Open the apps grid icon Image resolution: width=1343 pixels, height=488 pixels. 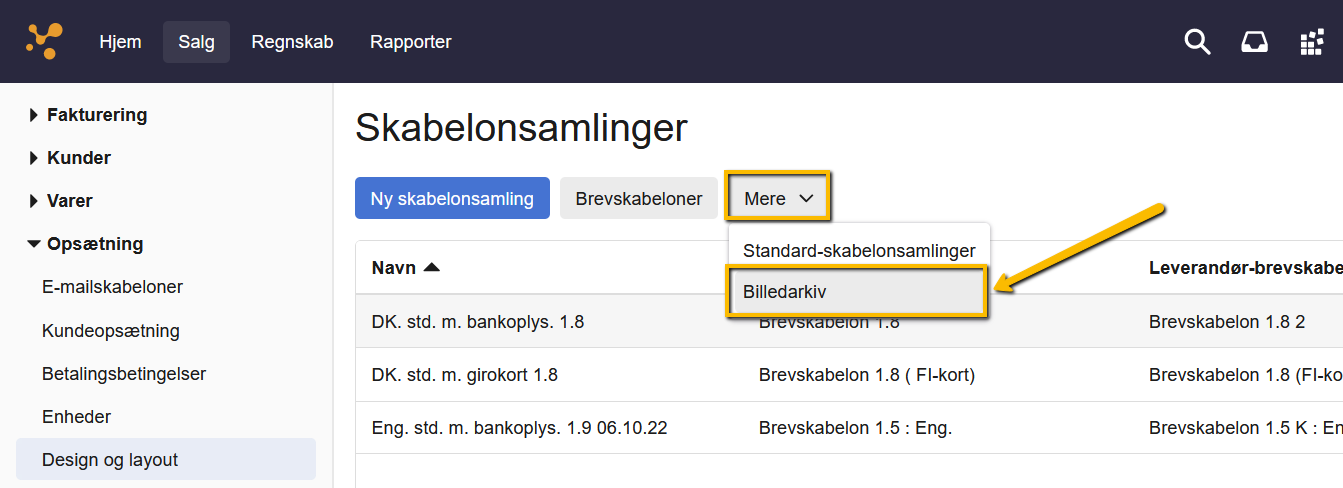pyautogui.click(x=1311, y=42)
